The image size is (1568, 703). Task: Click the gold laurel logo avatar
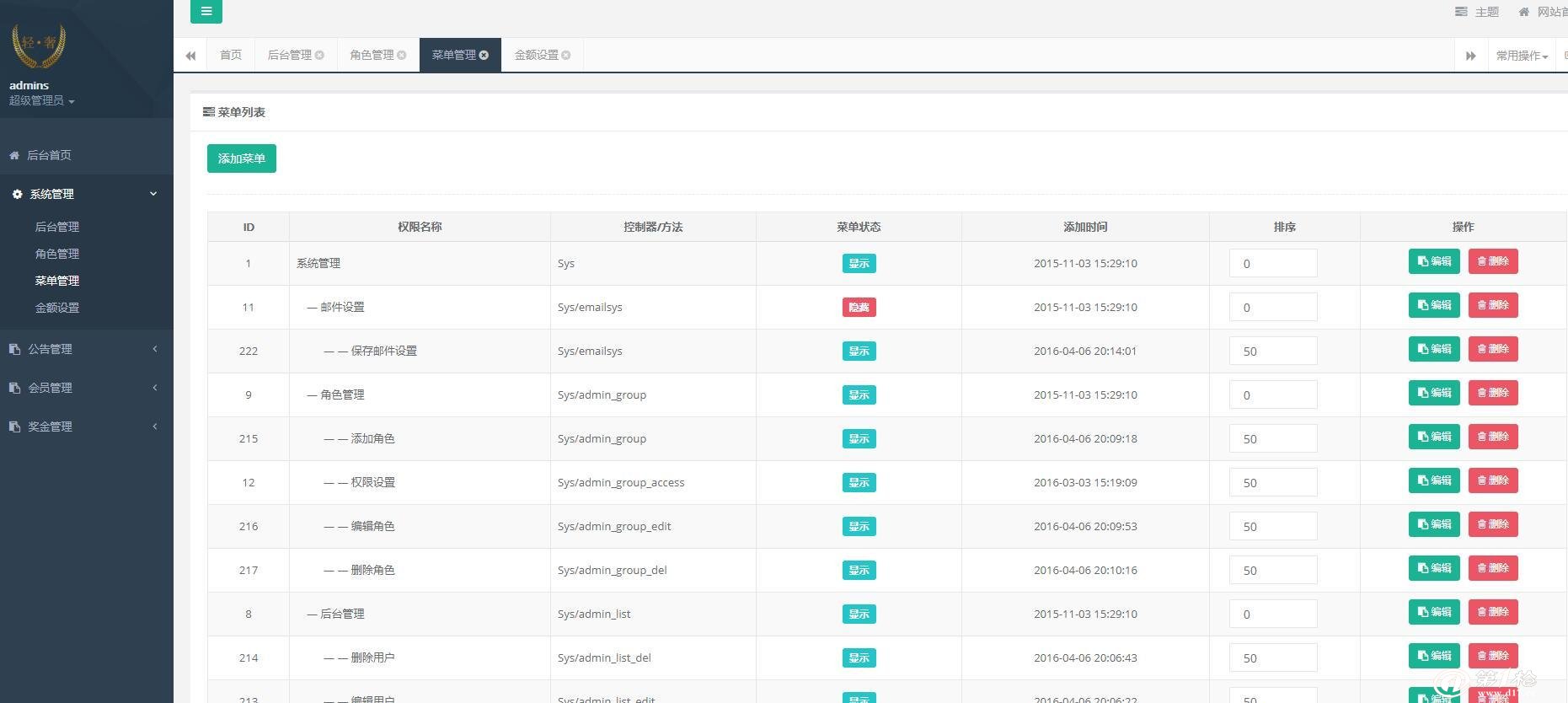tap(38, 46)
